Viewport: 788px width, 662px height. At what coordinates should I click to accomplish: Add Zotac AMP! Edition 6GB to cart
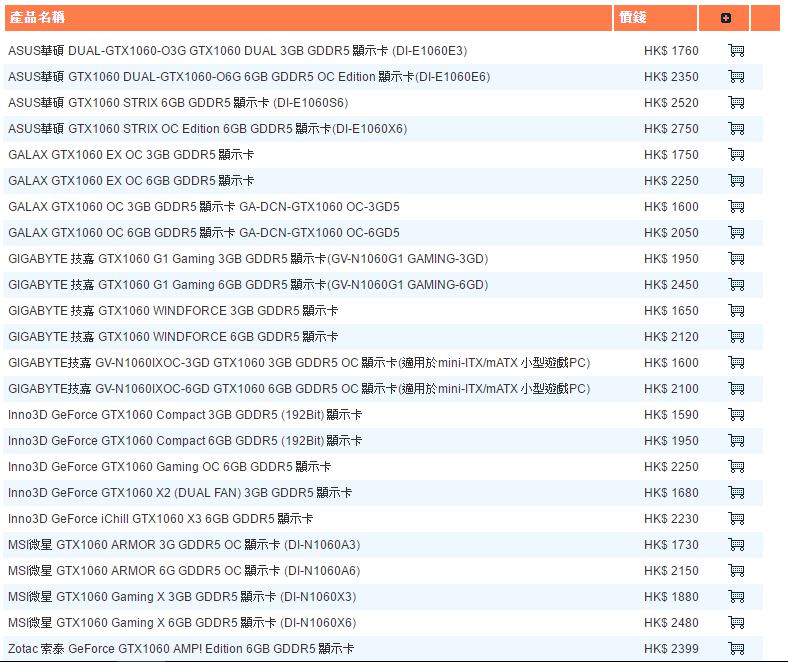coord(736,649)
